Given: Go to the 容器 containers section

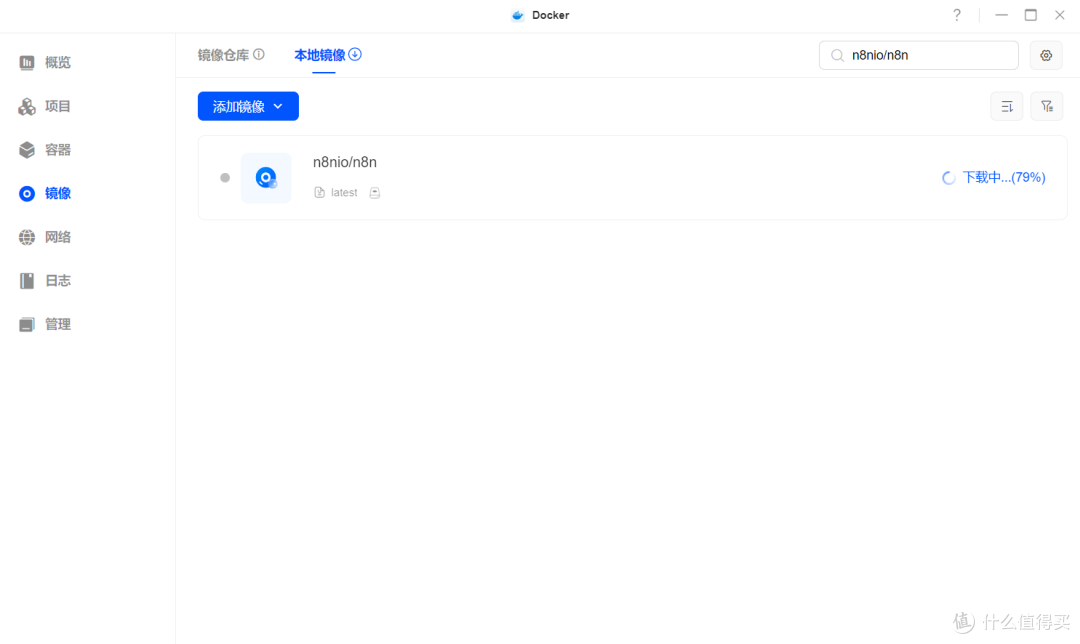Looking at the screenshot, I should pyautogui.click(x=45, y=149).
